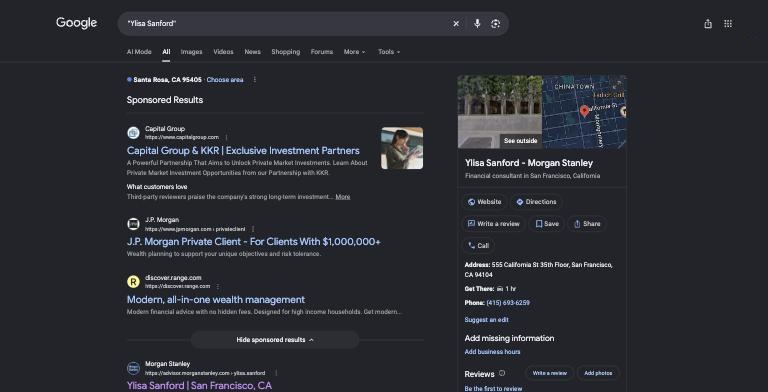Click the Reviews info icon
Viewport: 768px width, 392px height.
tap(502, 373)
